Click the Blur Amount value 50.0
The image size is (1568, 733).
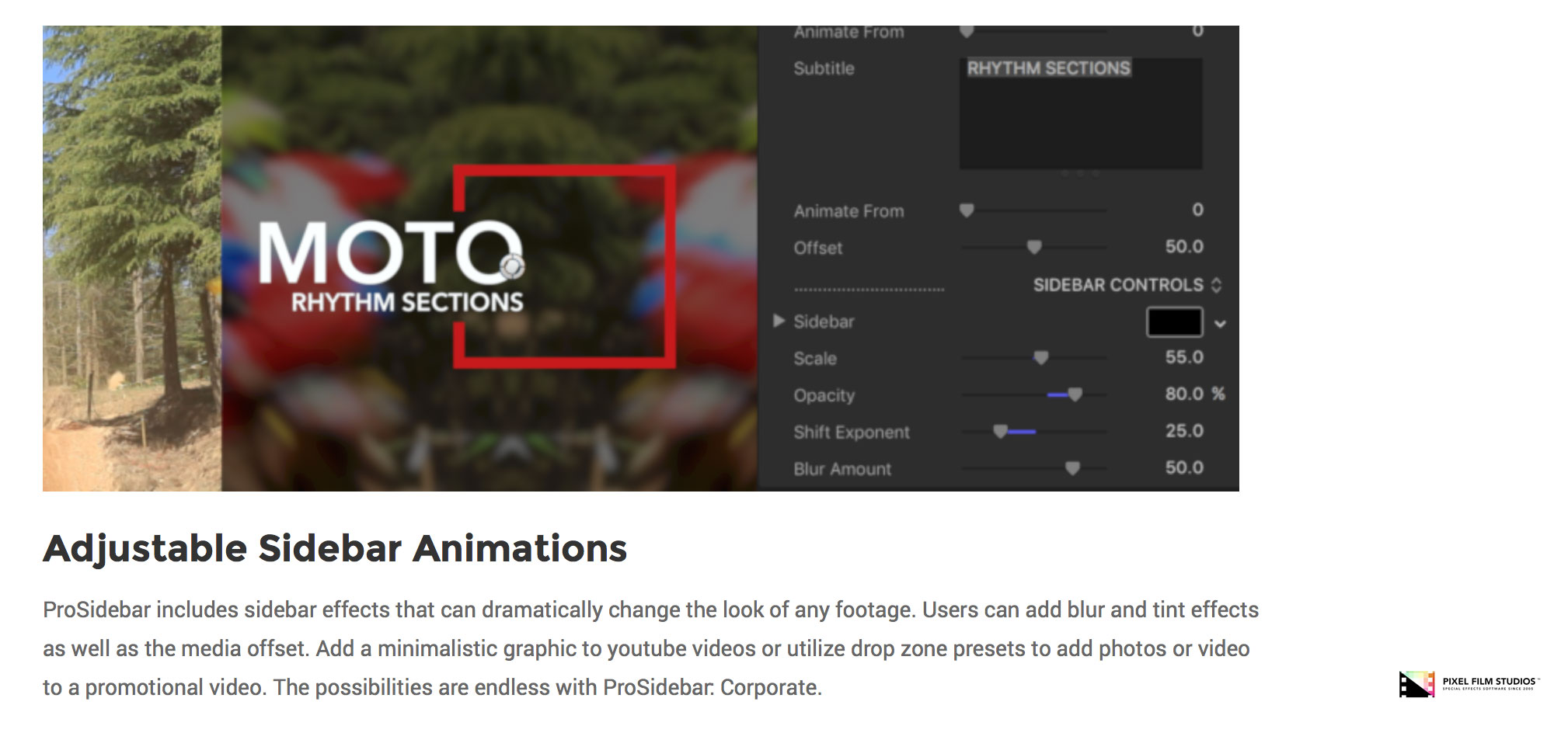[1184, 467]
